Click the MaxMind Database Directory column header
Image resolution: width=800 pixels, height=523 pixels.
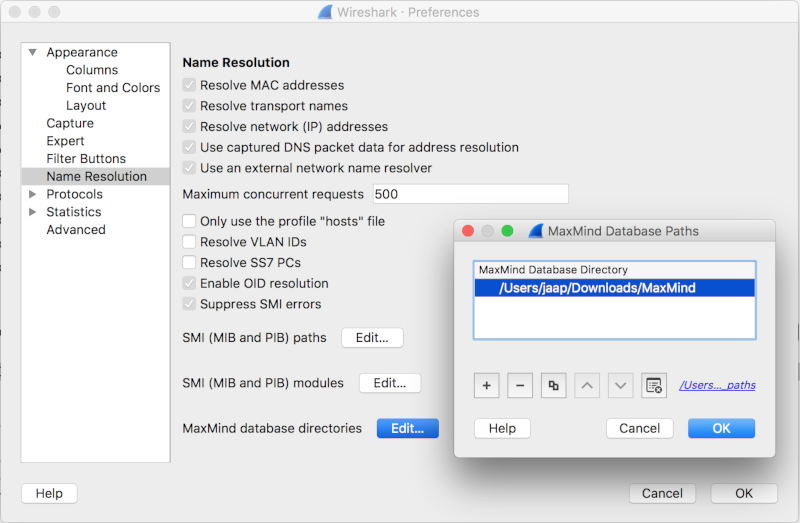point(614,270)
